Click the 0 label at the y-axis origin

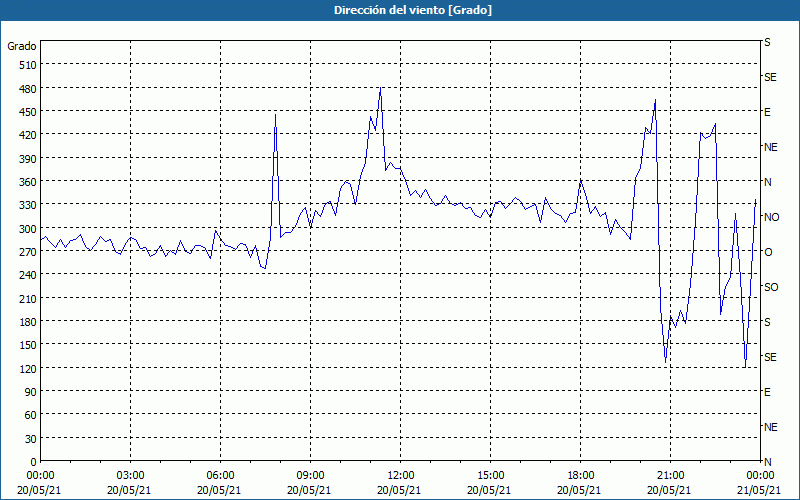click(33, 462)
